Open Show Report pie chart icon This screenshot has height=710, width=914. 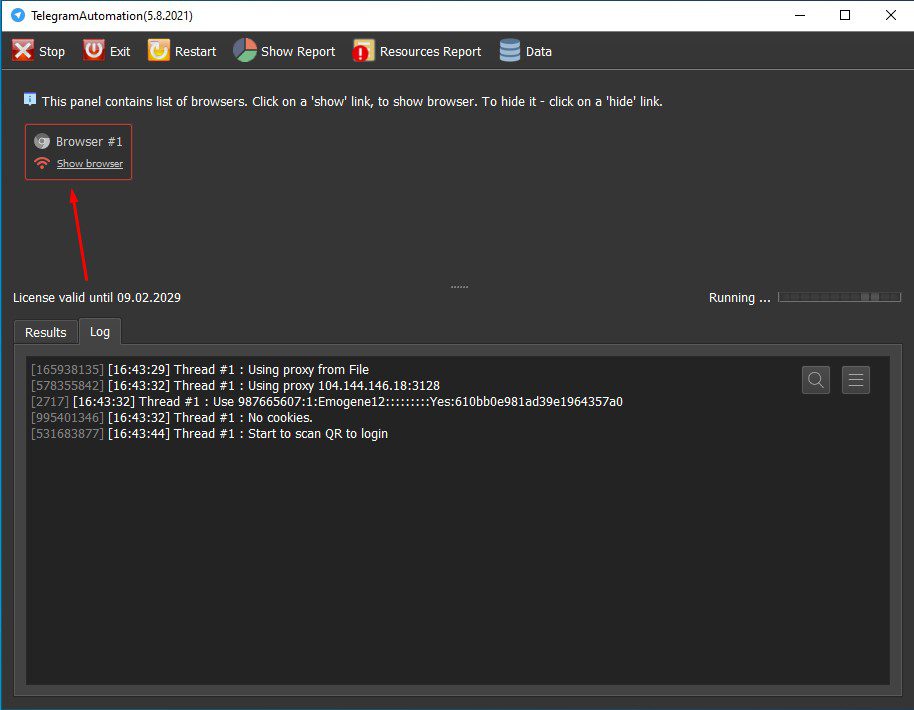point(245,51)
